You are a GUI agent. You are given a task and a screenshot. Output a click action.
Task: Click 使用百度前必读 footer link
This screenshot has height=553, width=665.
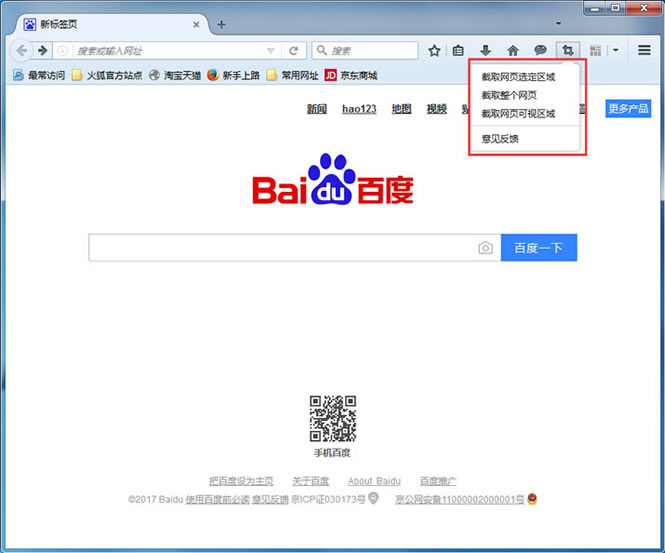(217, 500)
